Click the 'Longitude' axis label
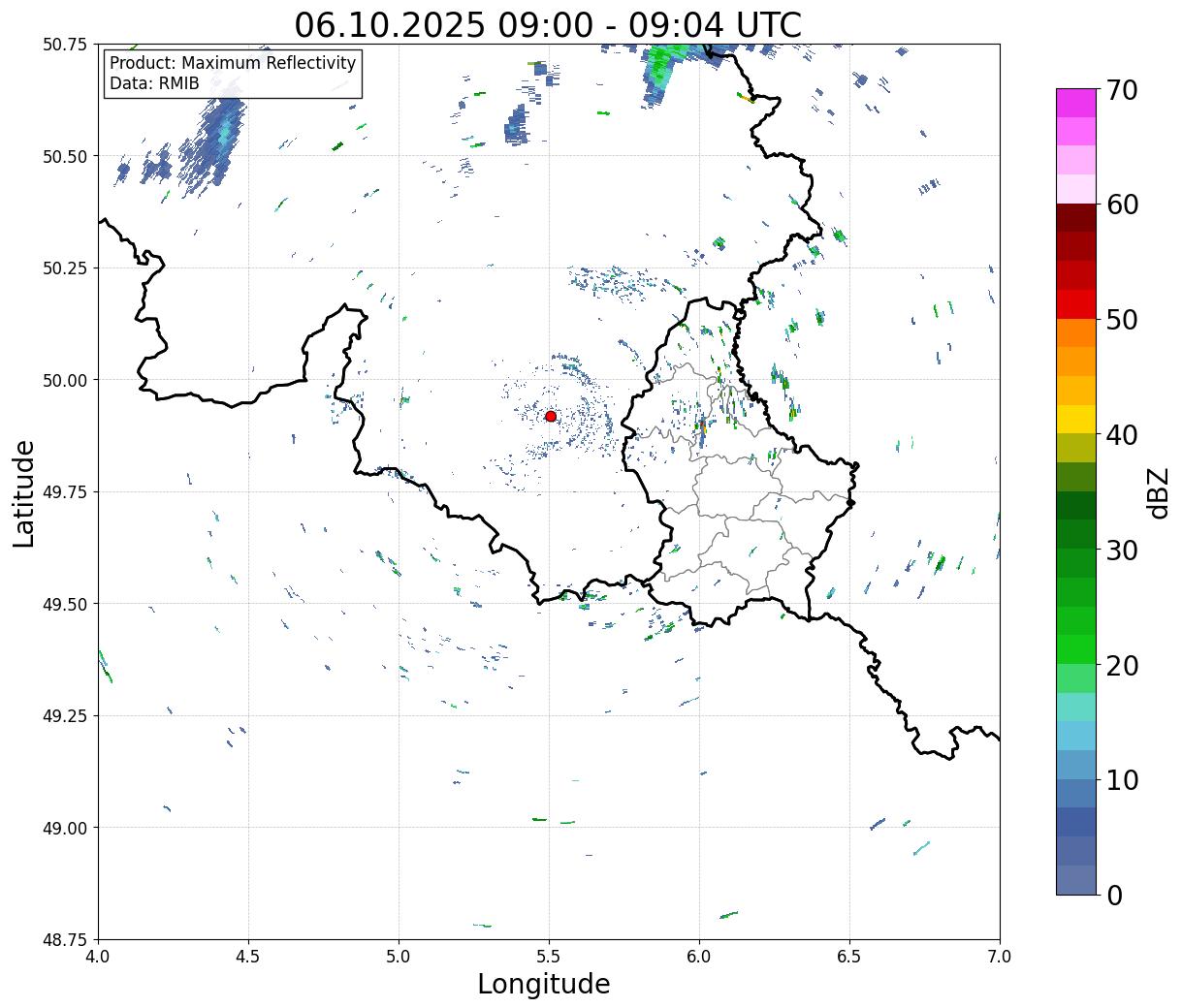Viewport: 1182px width, 1008px height. tap(544, 984)
